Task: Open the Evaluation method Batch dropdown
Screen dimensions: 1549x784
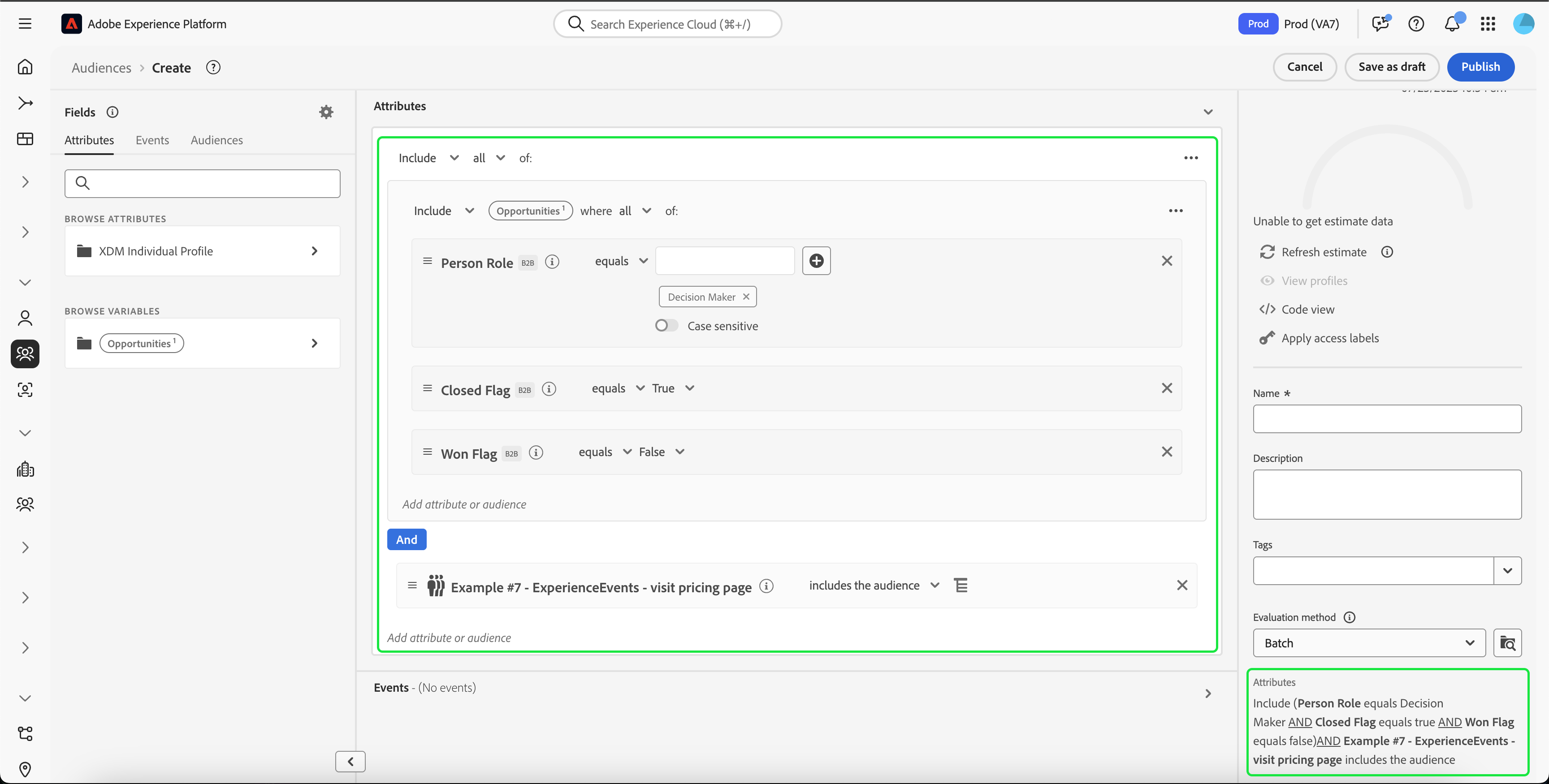Action: [x=1369, y=643]
